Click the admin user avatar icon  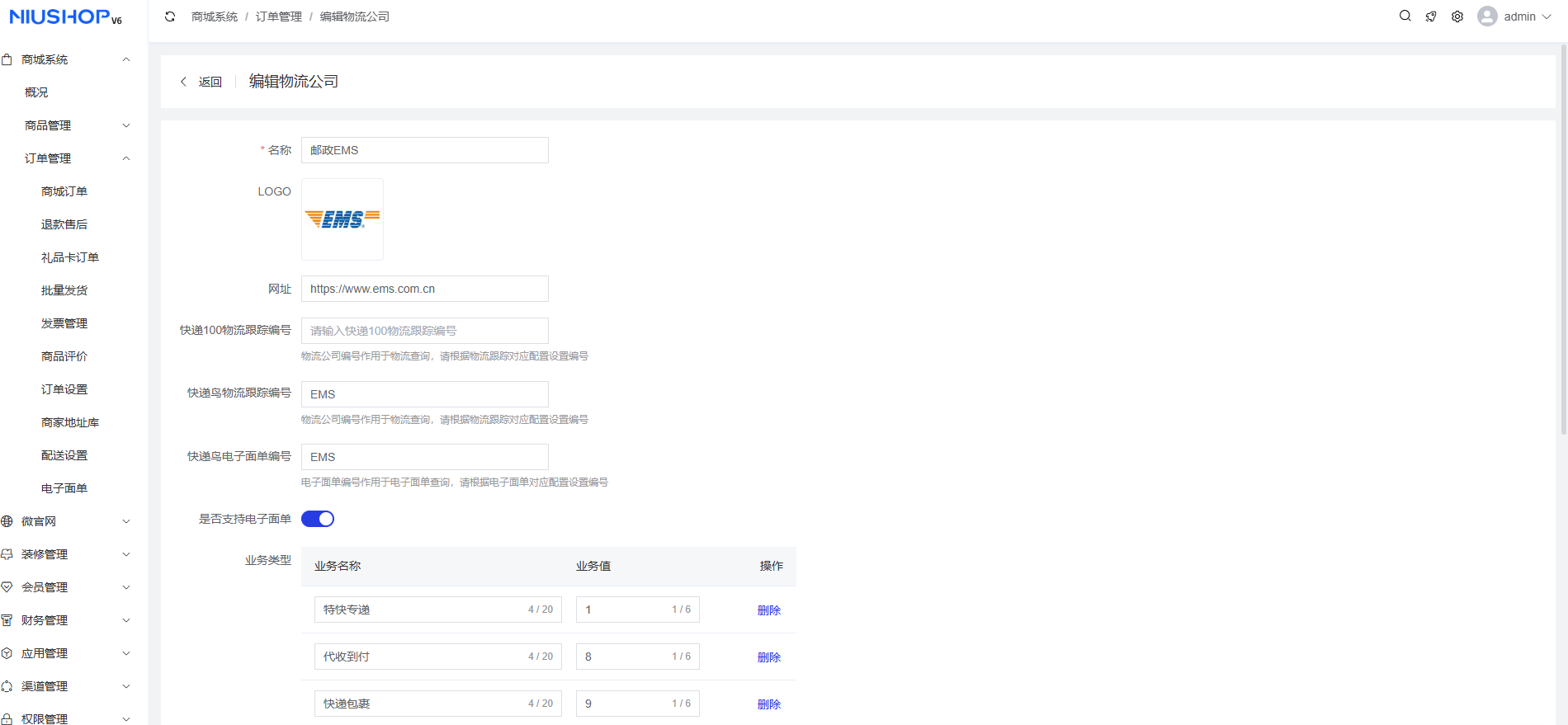[1487, 16]
